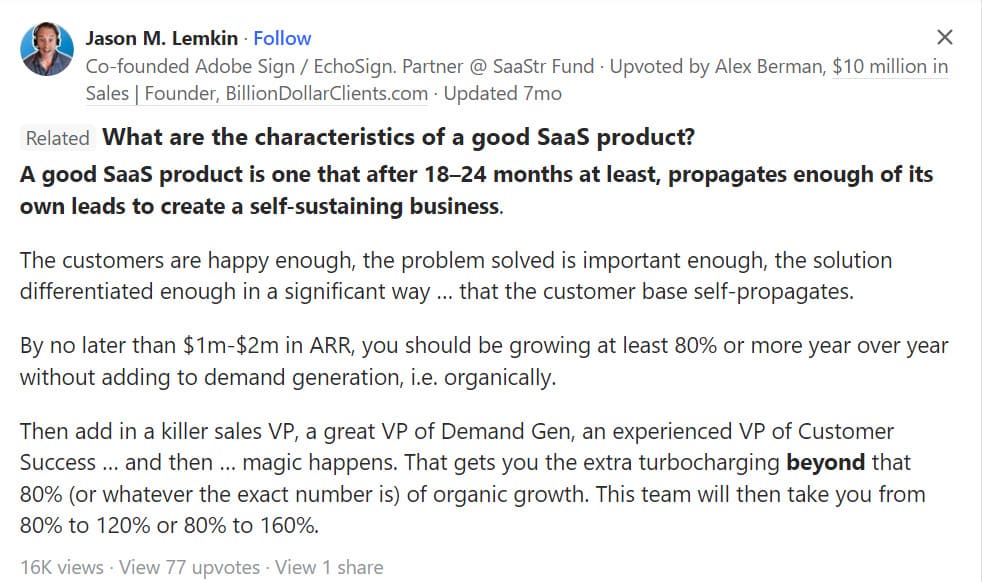The image size is (982, 582).
Task: Click the BillionDollarClients.com credential text
Action: [x=326, y=93]
